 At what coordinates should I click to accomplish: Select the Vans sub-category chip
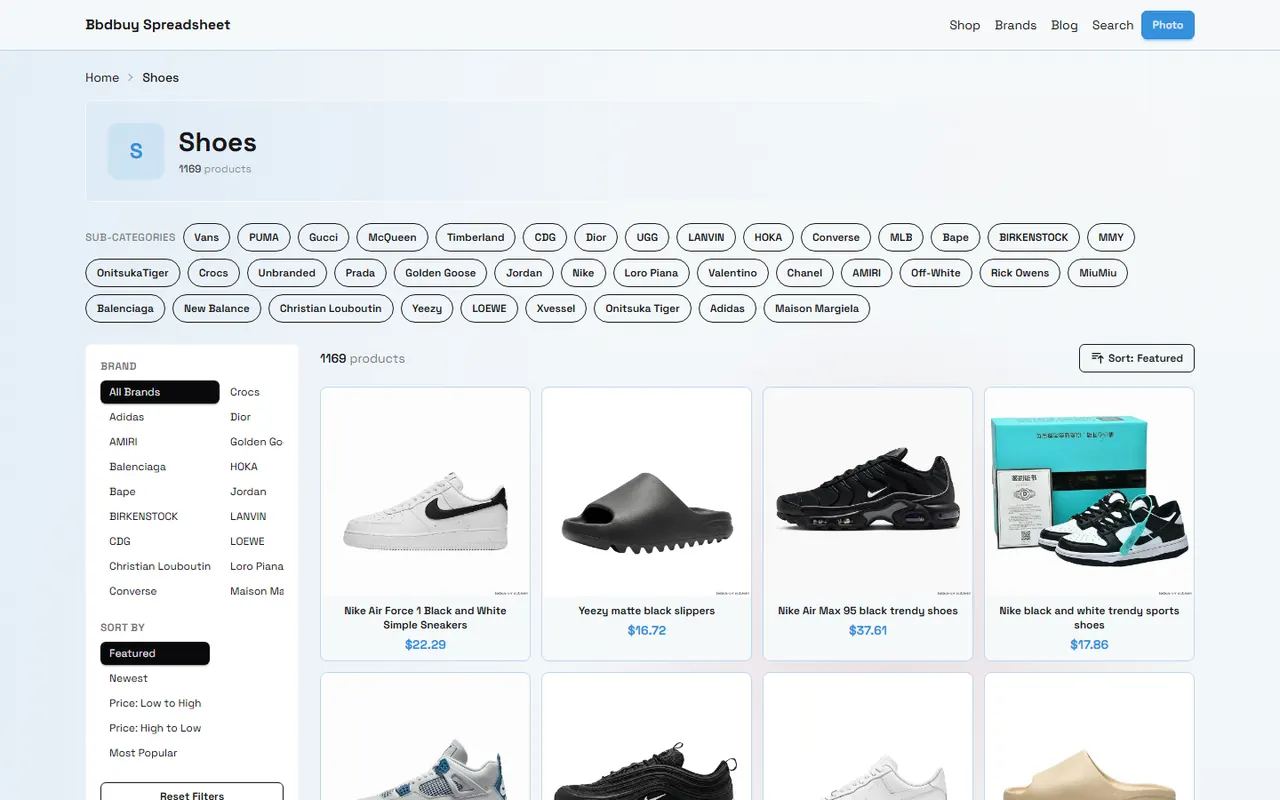(207, 238)
